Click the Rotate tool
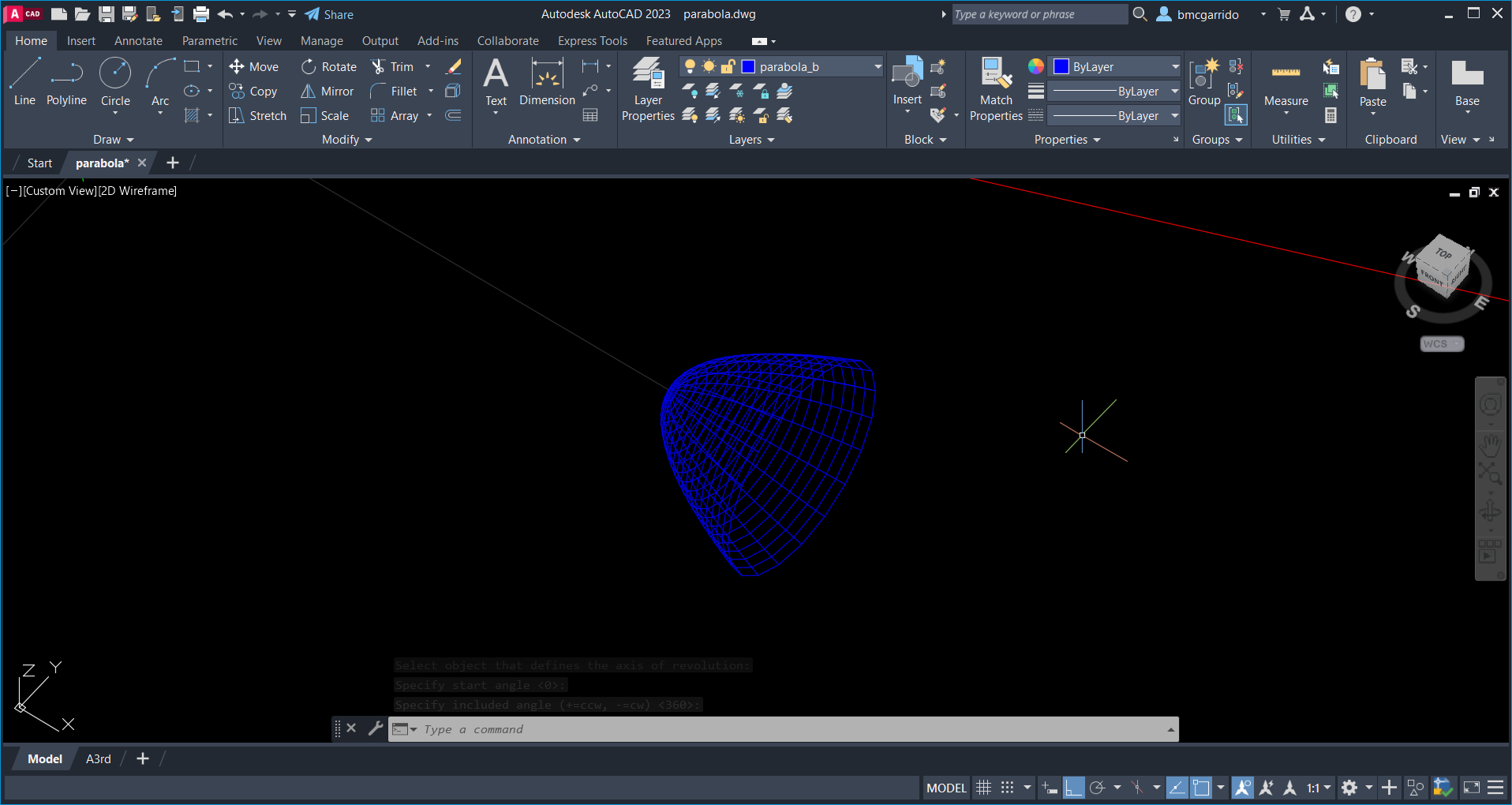Viewport: 1512px width, 805px height. [329, 67]
